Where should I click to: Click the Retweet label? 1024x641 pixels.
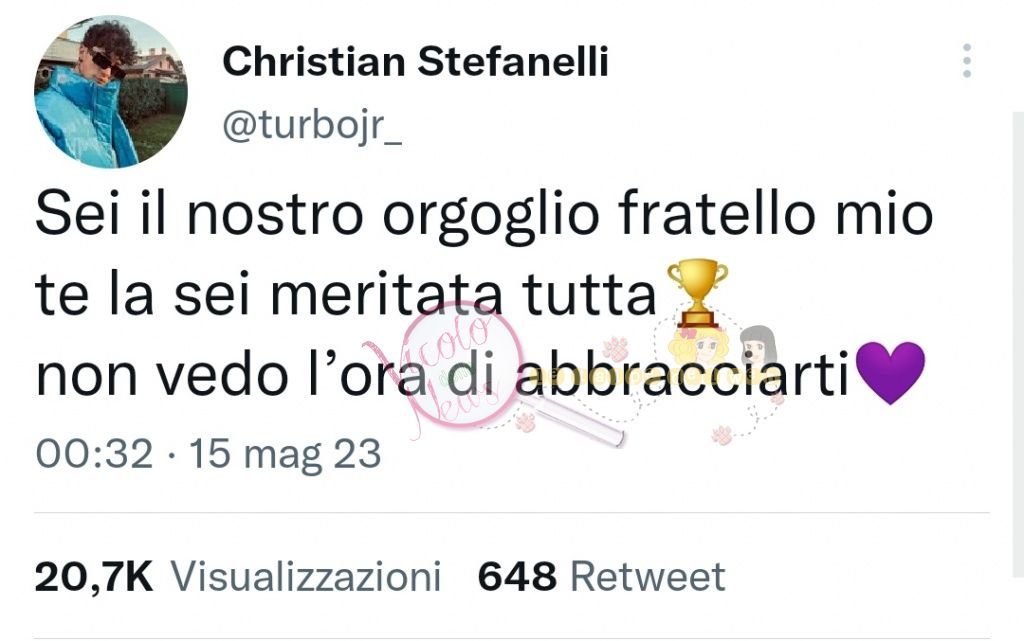tap(648, 577)
